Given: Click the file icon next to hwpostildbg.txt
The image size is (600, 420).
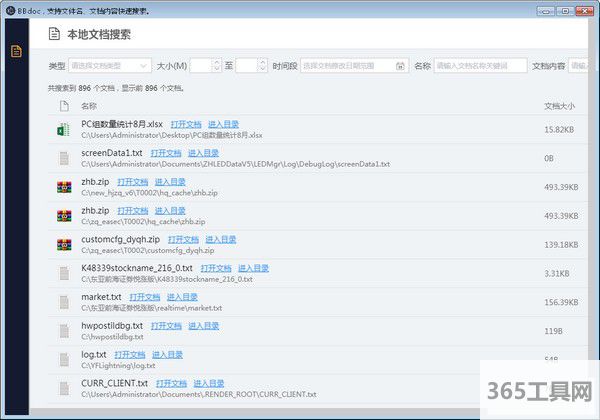Looking at the screenshot, I should tap(63, 330).
